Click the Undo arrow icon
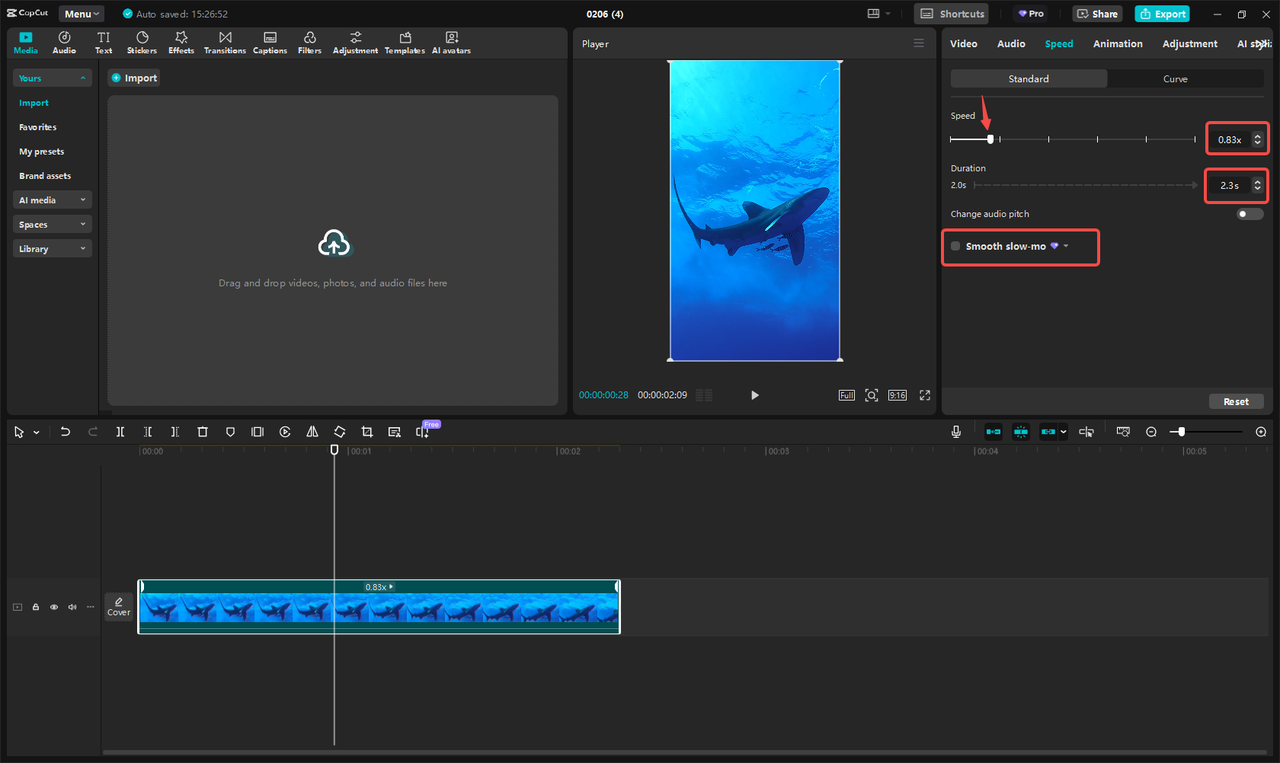This screenshot has height=763, width=1280. (x=65, y=432)
